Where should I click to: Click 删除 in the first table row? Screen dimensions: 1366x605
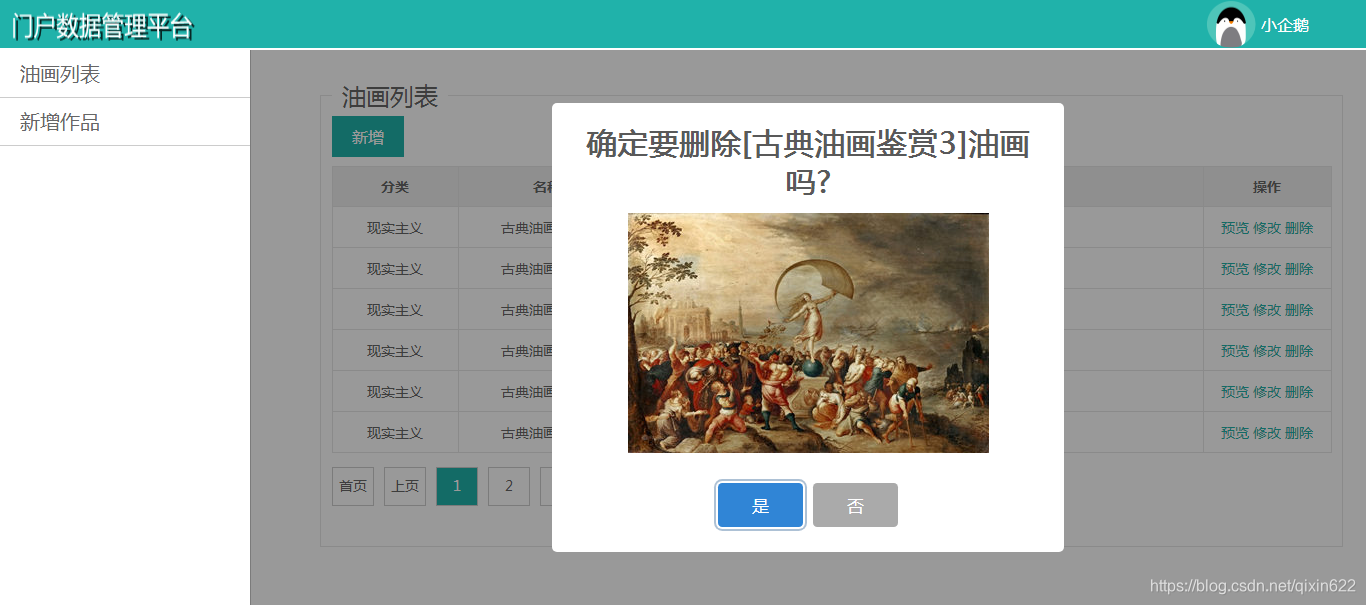point(1299,228)
